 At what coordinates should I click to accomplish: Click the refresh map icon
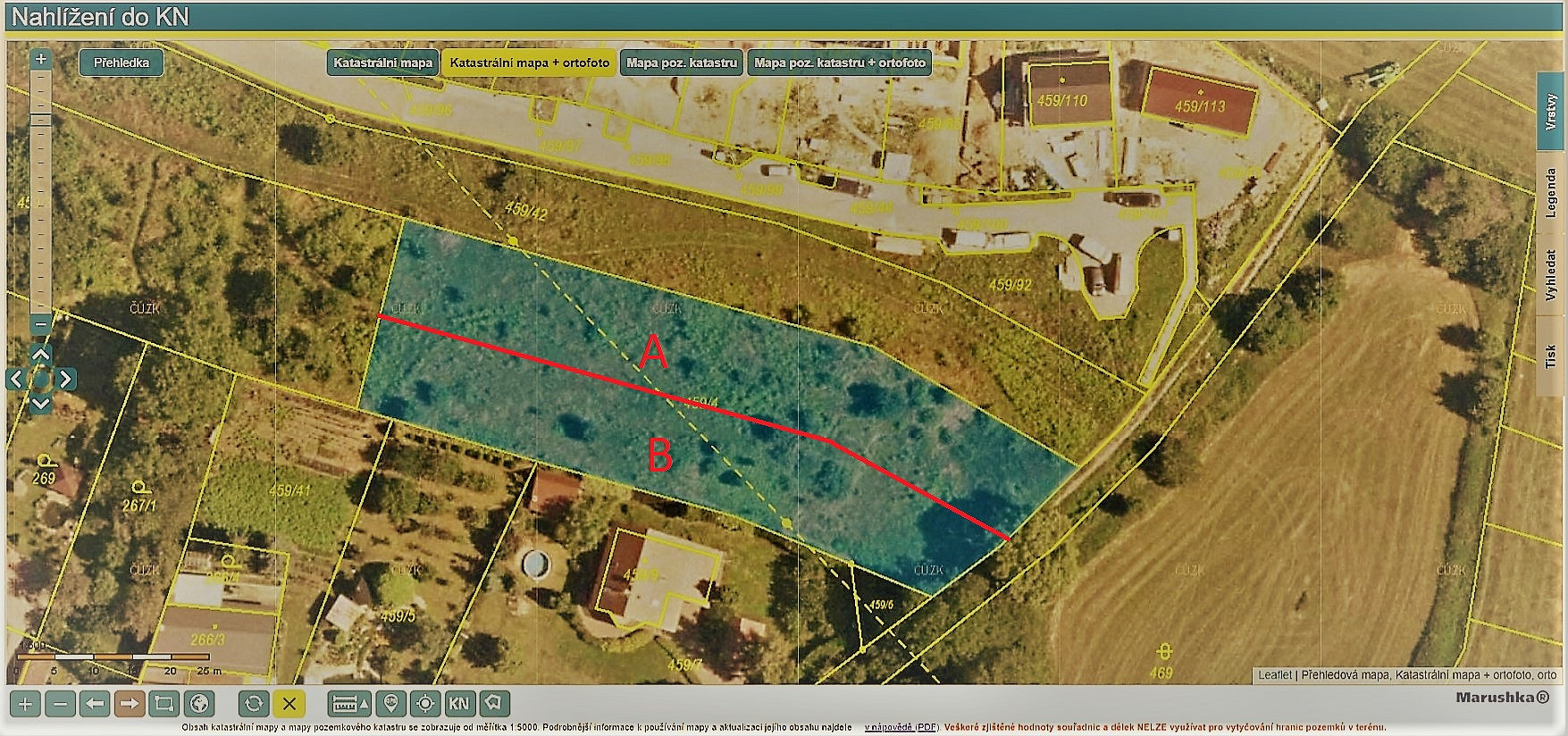(x=254, y=704)
